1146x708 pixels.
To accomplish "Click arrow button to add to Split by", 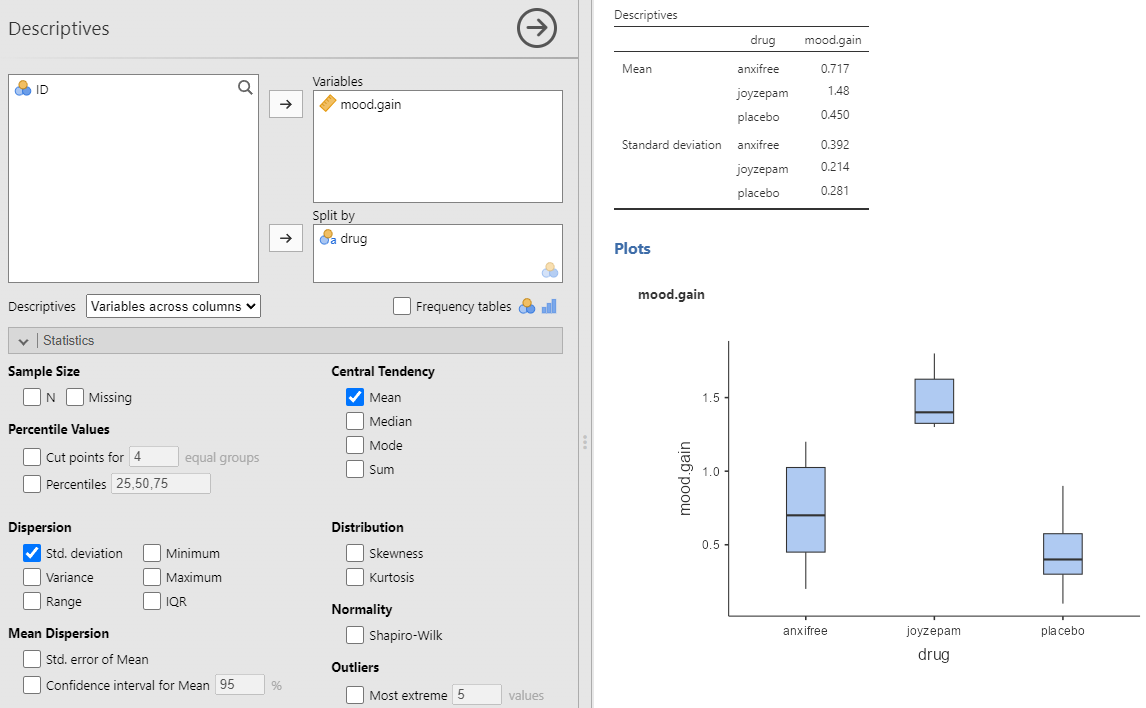I will pyautogui.click(x=286, y=238).
